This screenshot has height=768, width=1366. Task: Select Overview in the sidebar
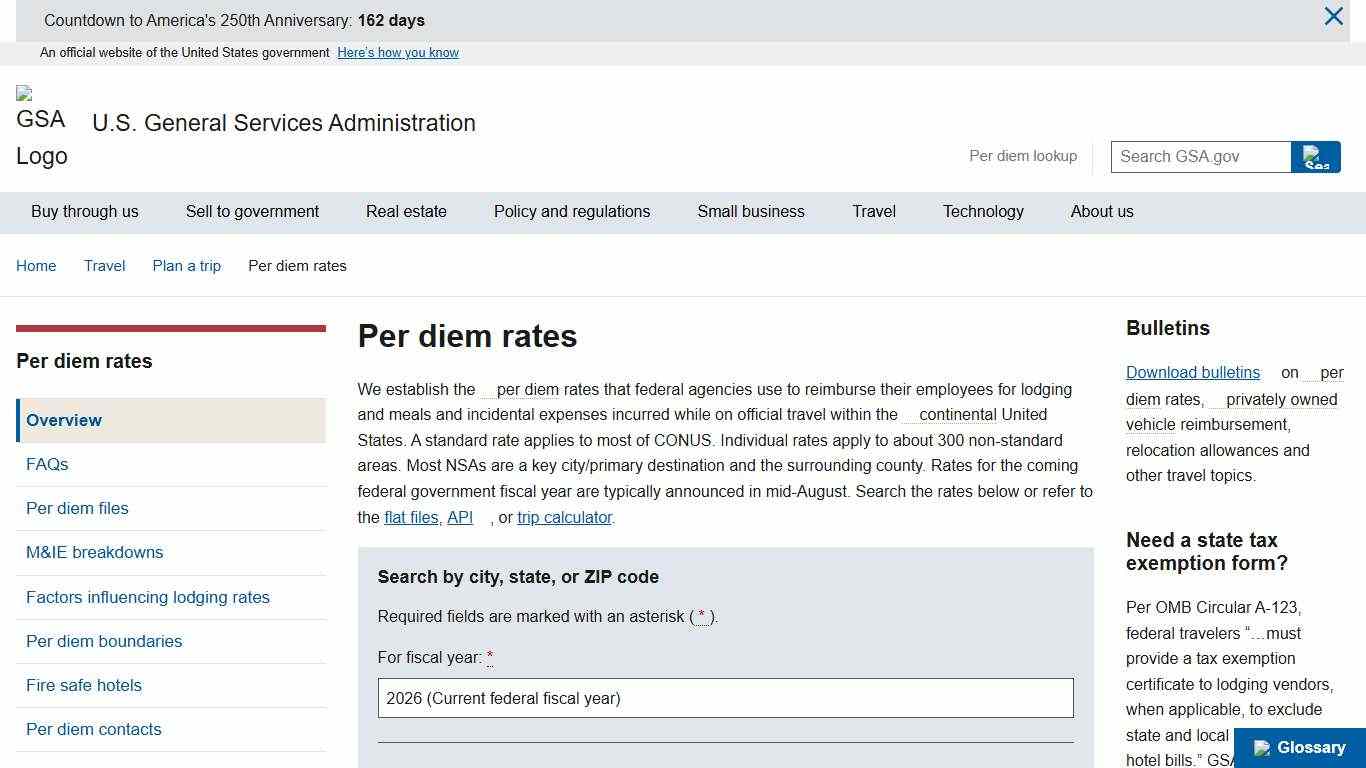pyautogui.click(x=64, y=420)
